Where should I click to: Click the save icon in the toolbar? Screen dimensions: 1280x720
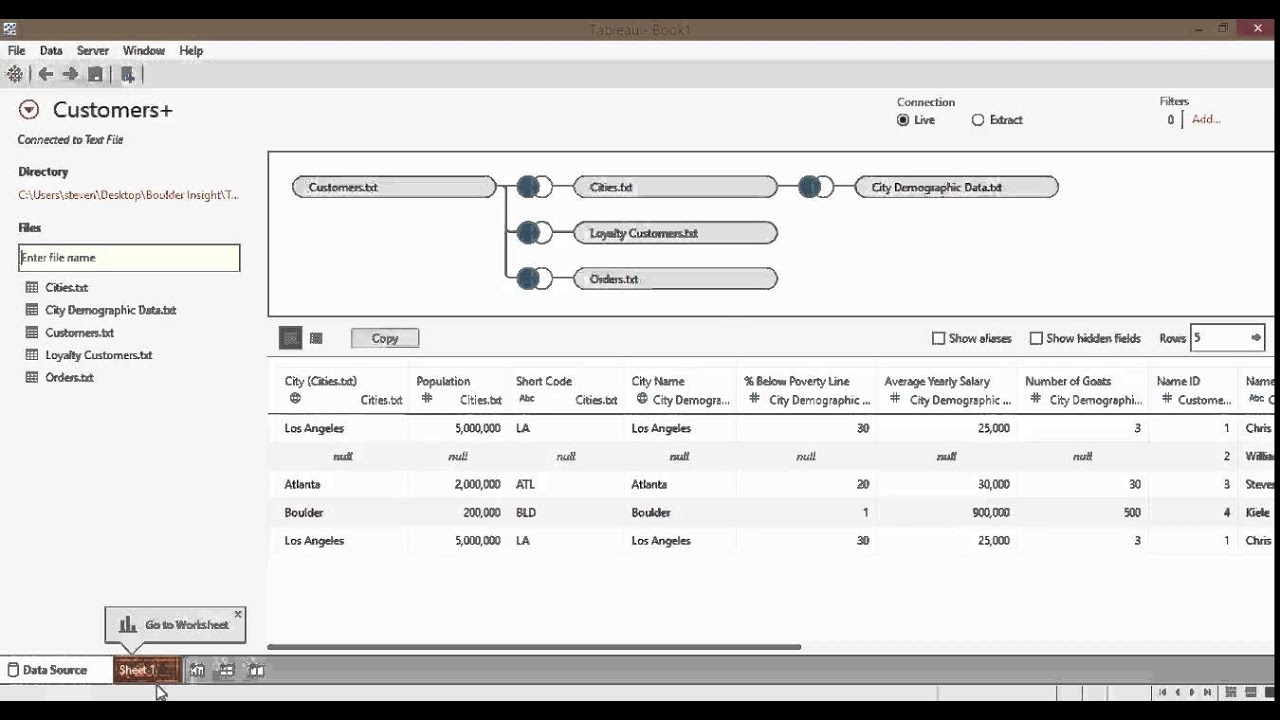point(95,74)
